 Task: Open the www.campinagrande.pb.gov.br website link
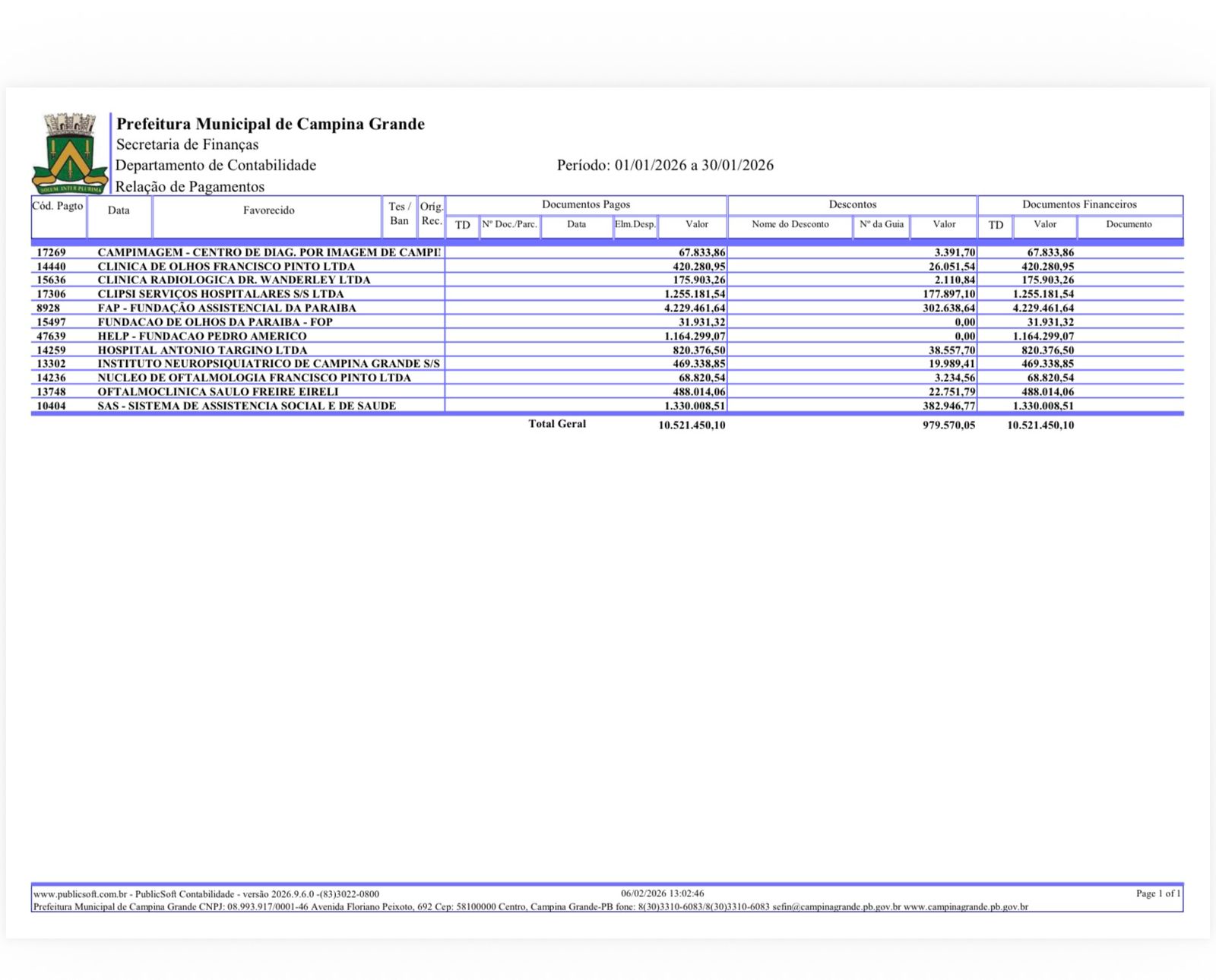point(965,907)
